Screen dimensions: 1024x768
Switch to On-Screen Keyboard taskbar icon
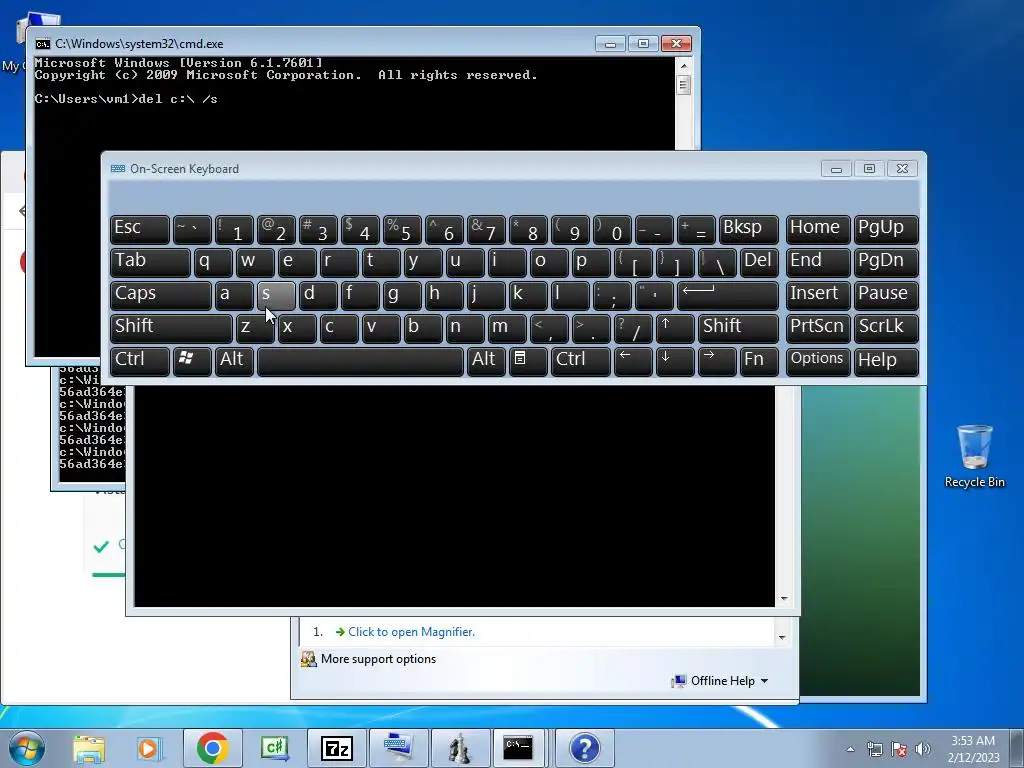pos(399,748)
